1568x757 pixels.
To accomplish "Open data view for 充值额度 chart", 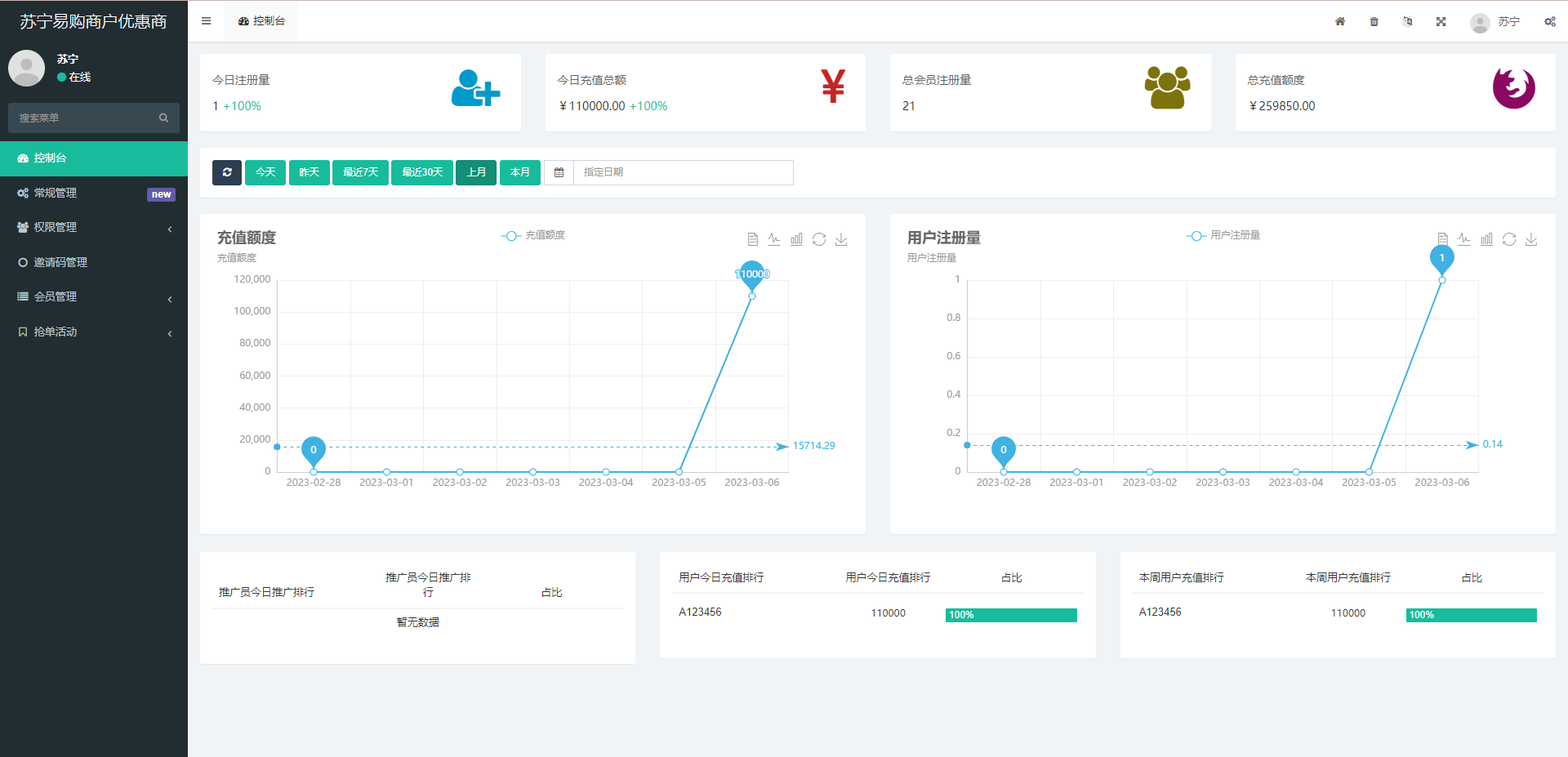I will click(752, 239).
